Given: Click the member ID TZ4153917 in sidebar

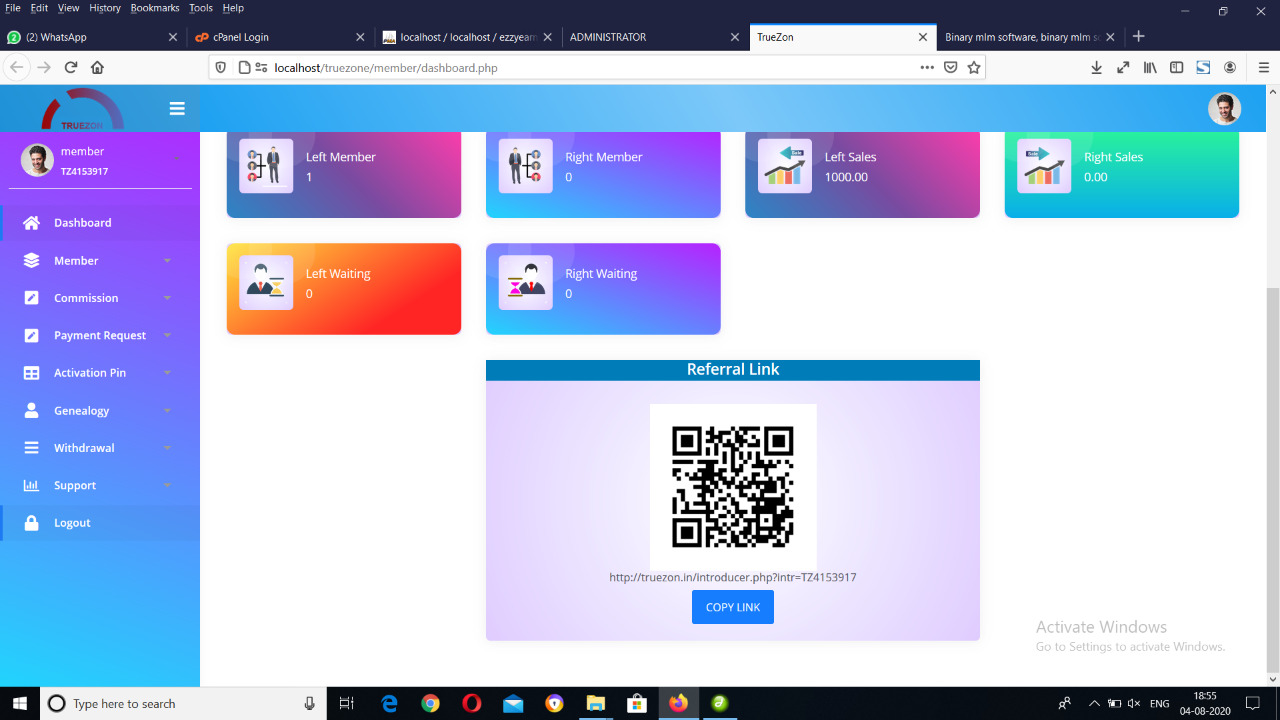Looking at the screenshot, I should [84, 171].
